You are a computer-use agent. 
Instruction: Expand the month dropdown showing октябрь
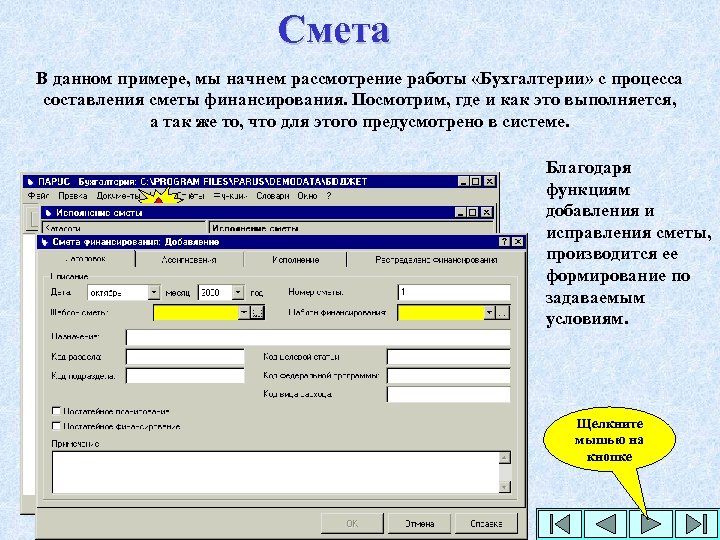(x=154, y=292)
